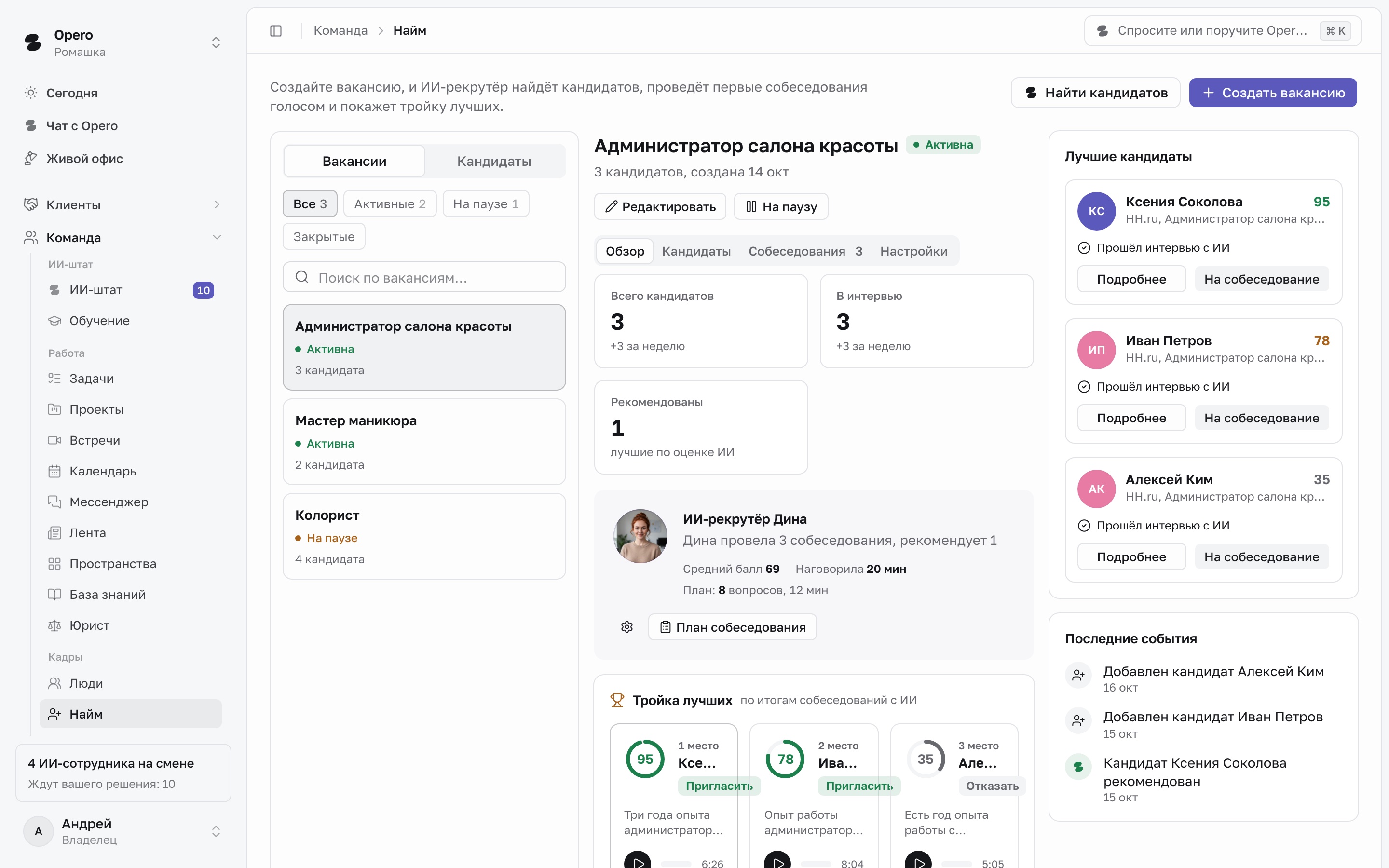Filter vacancies by Закрытые
Viewport: 1389px width, 868px height.
pyautogui.click(x=324, y=236)
